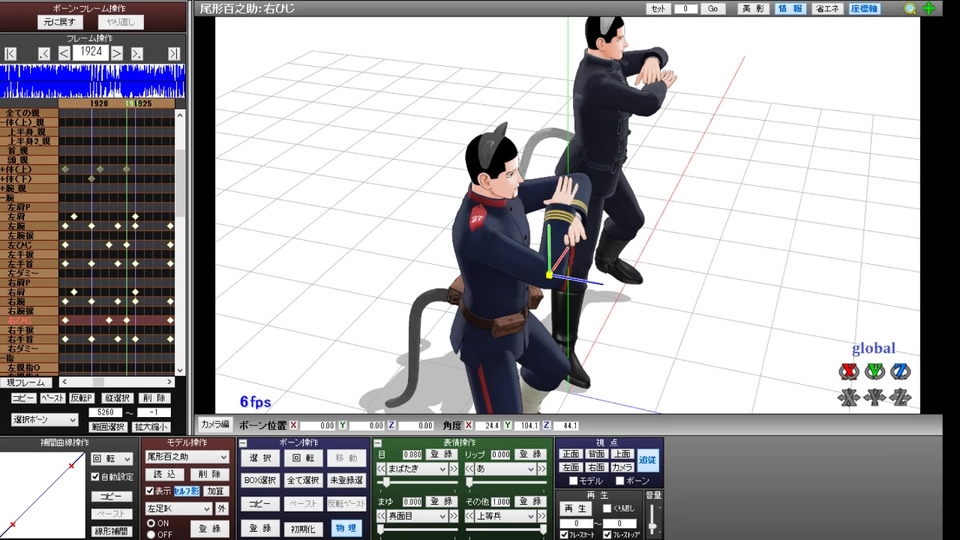Click the セット button in top bar
Screen dimensions: 960x540
[x=658, y=9]
